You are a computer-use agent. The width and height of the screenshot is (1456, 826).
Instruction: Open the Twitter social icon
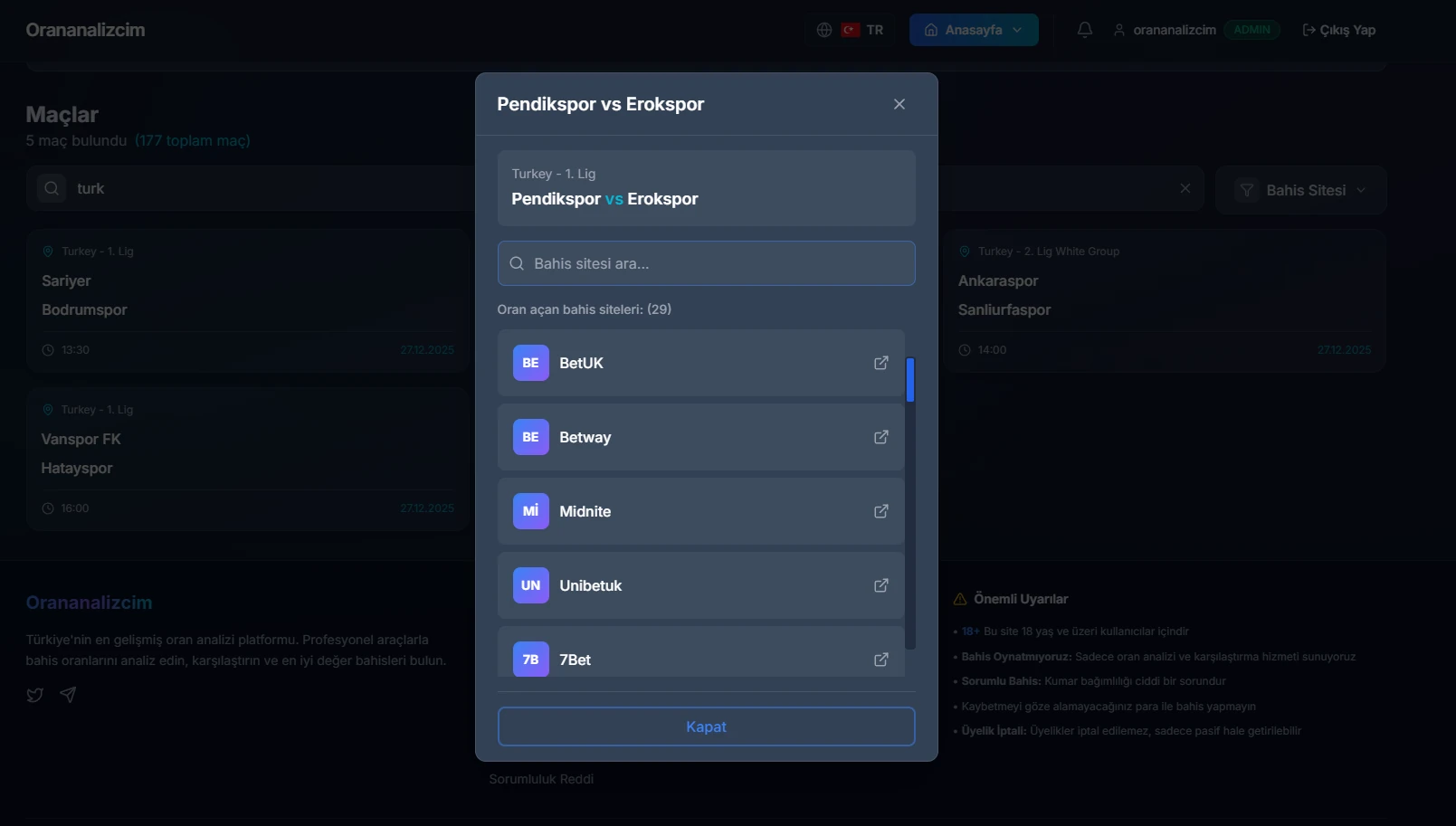[35, 695]
